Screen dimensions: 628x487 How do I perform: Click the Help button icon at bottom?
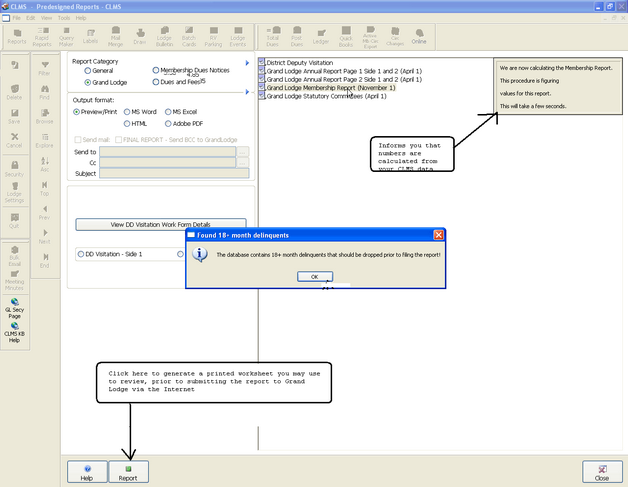(87, 472)
